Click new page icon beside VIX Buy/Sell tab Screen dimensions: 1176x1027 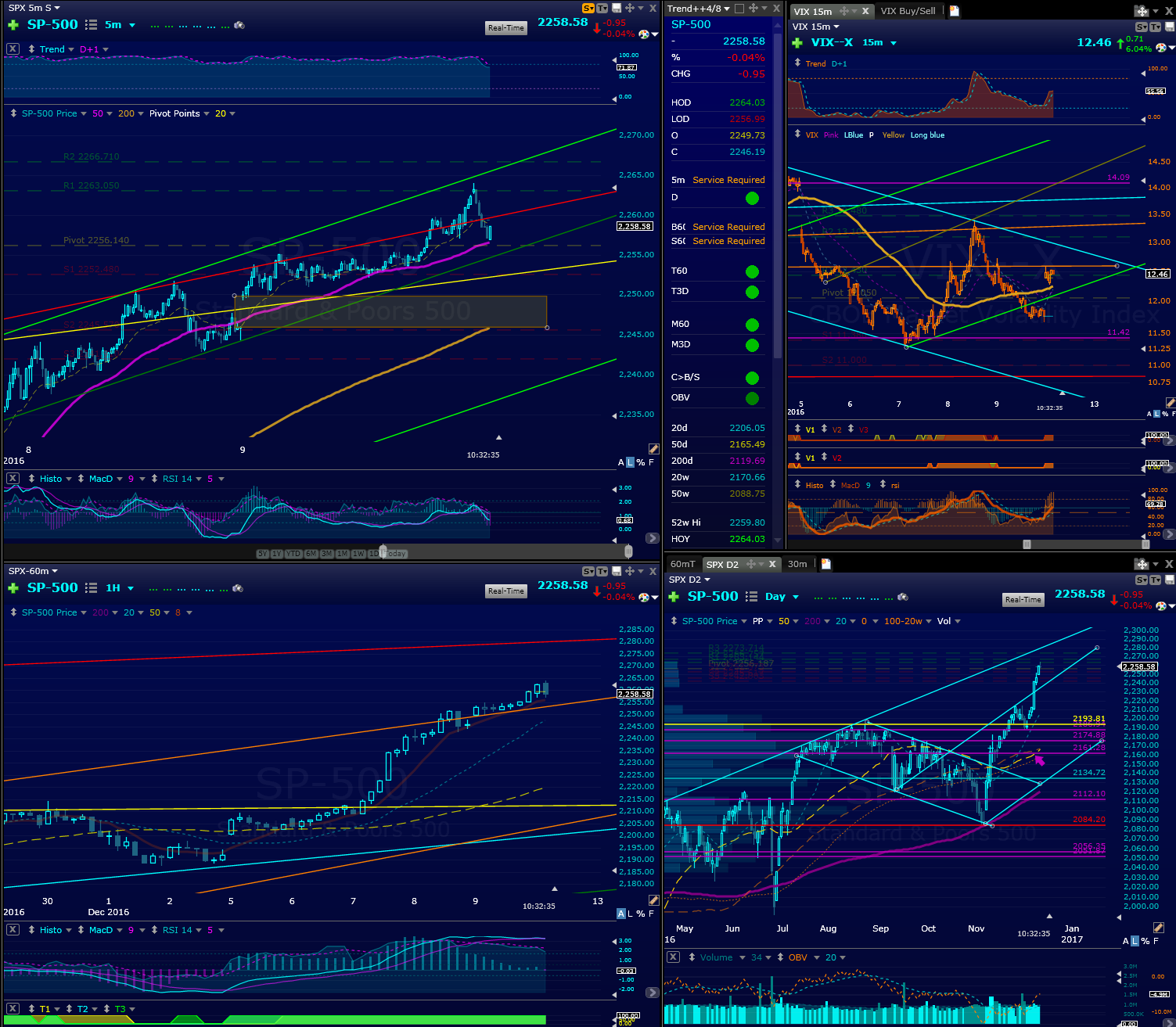(954, 11)
